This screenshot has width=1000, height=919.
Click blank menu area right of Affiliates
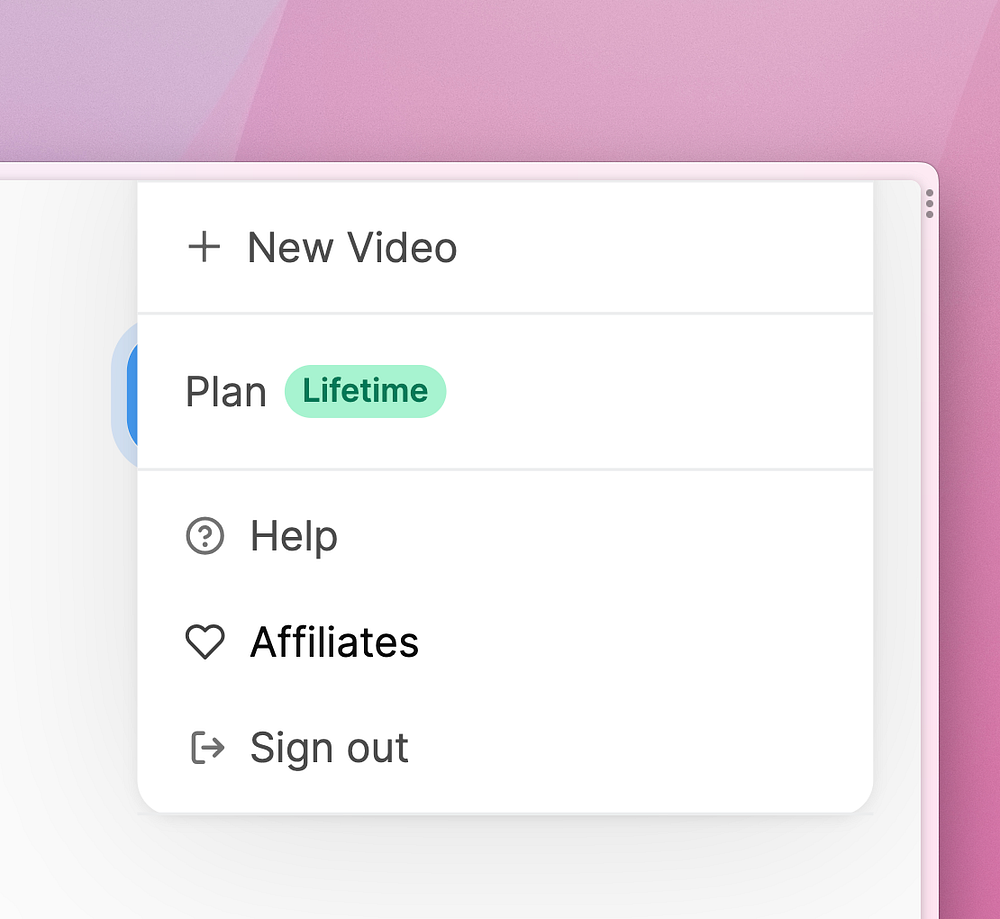(644, 642)
